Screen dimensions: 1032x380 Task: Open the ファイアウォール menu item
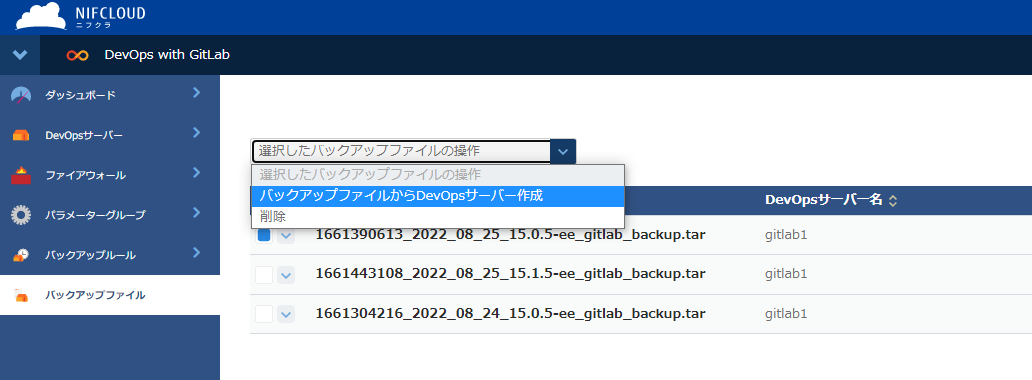(110, 175)
